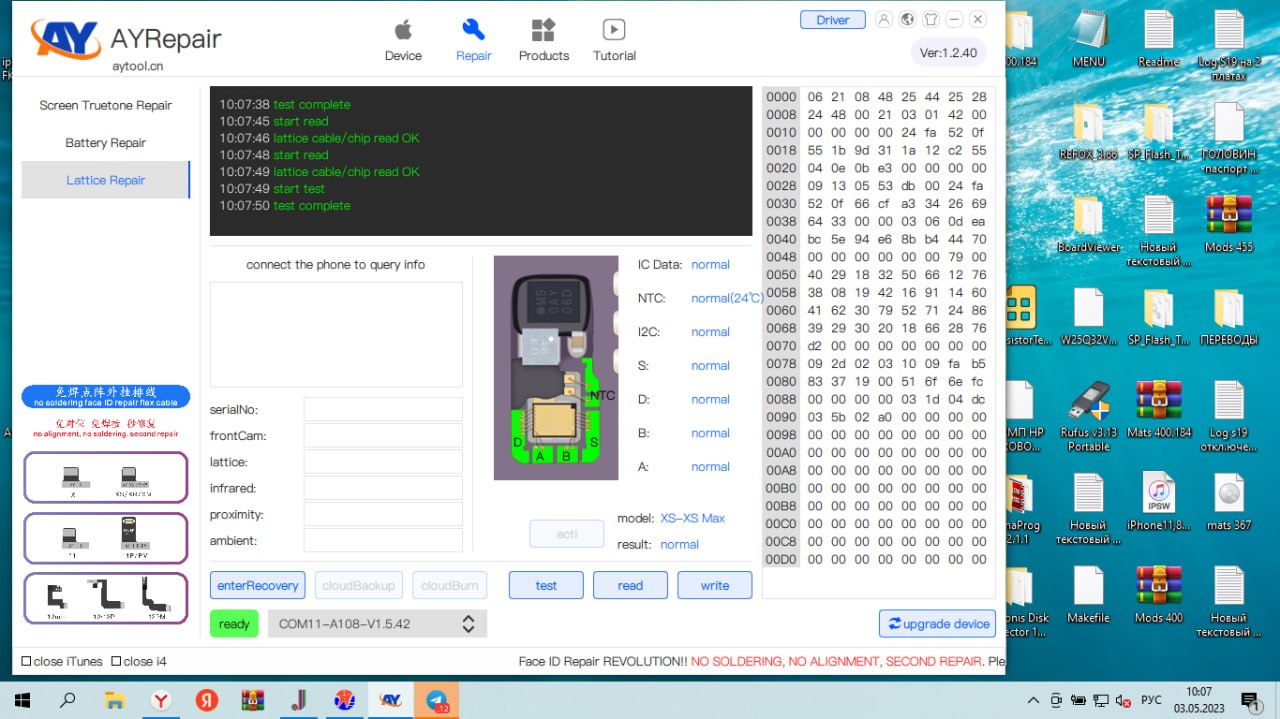Open the BoardViewer desktop folder
Image resolution: width=1280 pixels, height=719 pixels.
click(1088, 225)
